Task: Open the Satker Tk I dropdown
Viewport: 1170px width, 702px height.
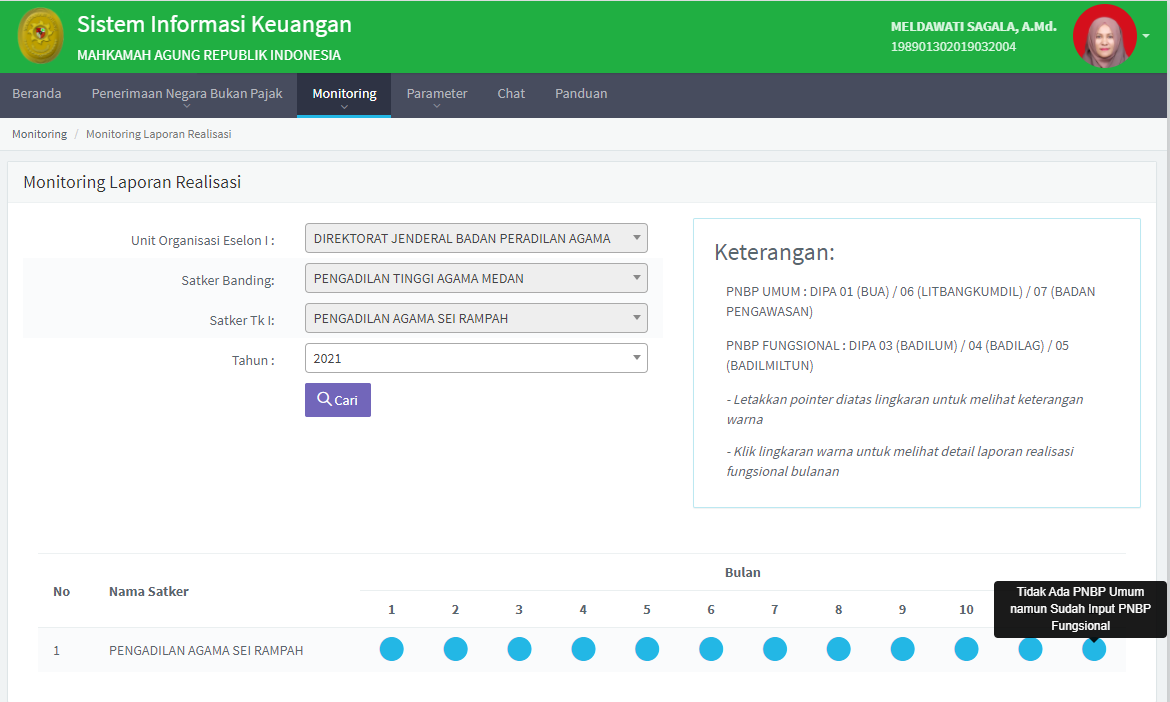Action: (476, 318)
